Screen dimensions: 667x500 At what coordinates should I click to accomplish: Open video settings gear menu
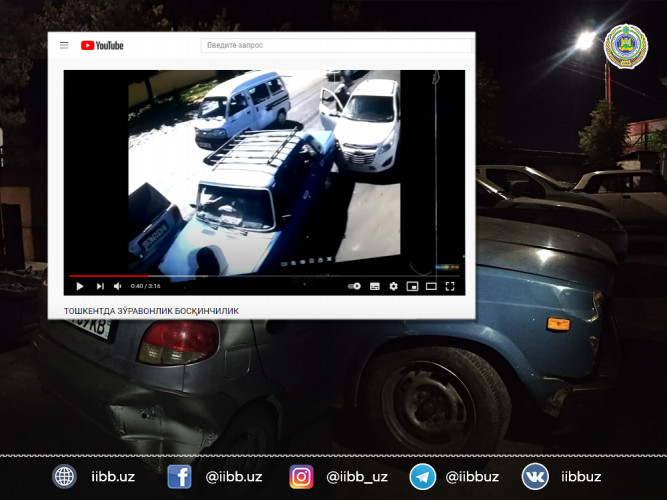click(393, 286)
